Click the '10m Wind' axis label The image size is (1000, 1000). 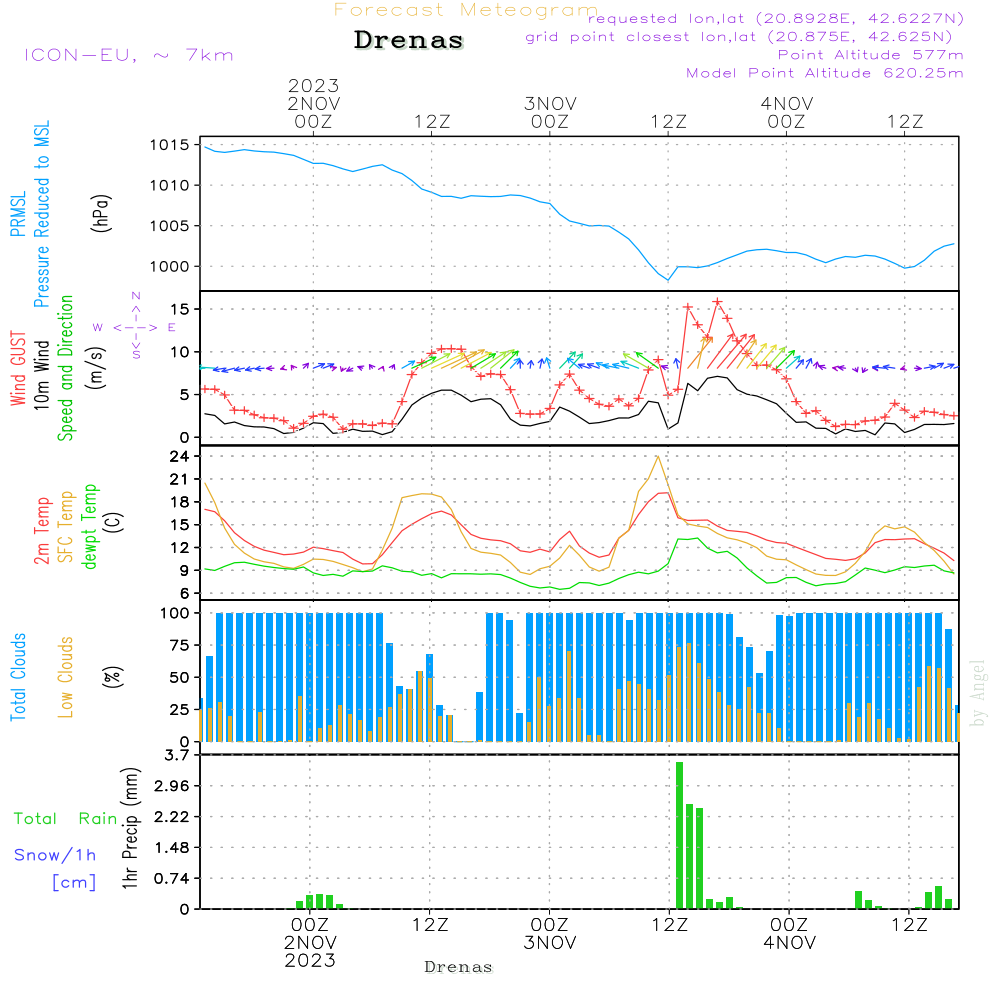pyautogui.click(x=41, y=374)
